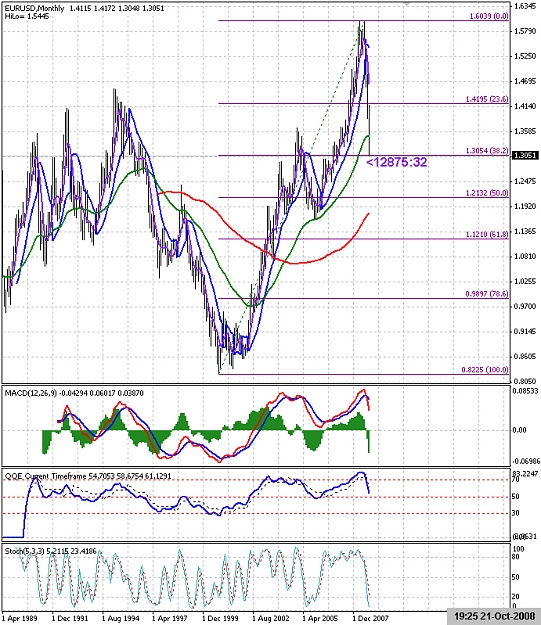This screenshot has width=541, height=625.
Task: Click the 1.5250 price axis value
Action: coord(525,56)
